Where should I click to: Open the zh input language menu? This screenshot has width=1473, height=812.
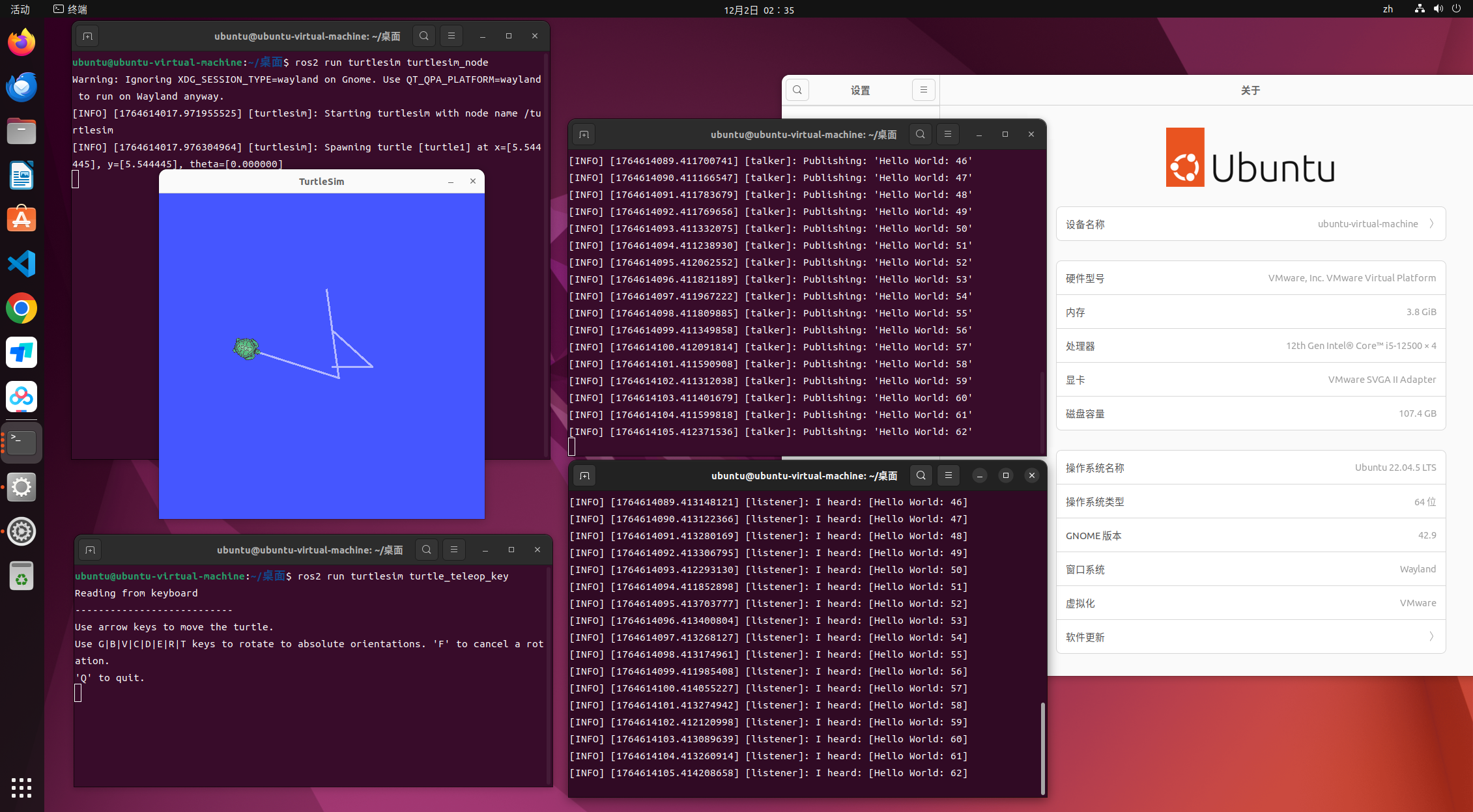click(x=1388, y=9)
